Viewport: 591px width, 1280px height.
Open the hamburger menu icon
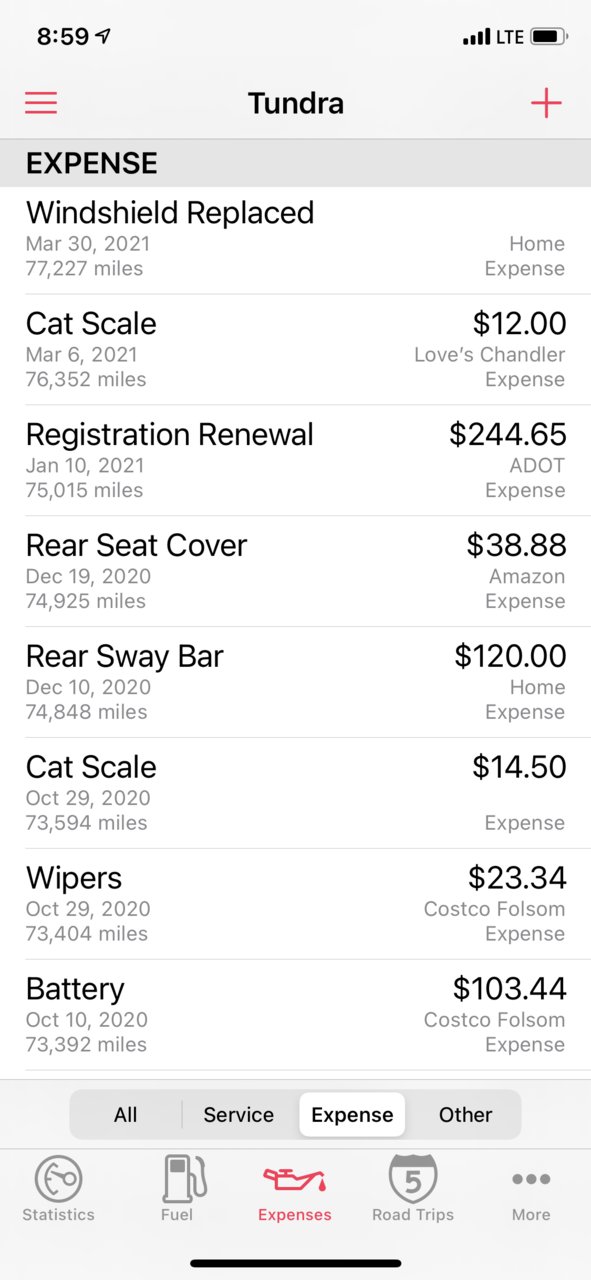[x=41, y=102]
